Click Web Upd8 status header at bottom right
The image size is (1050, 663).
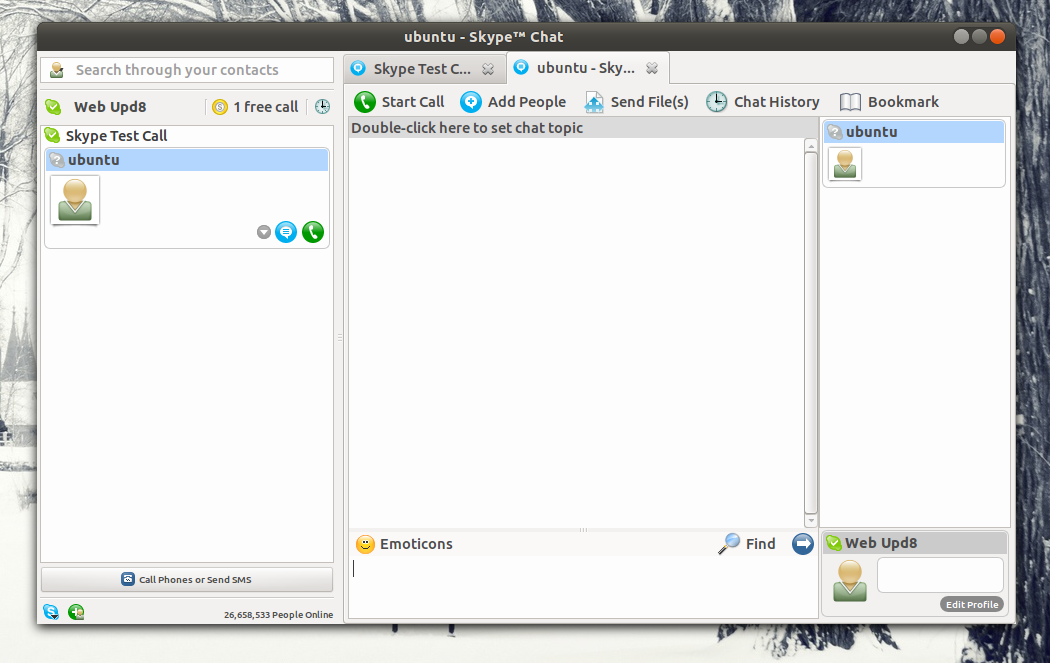point(915,543)
